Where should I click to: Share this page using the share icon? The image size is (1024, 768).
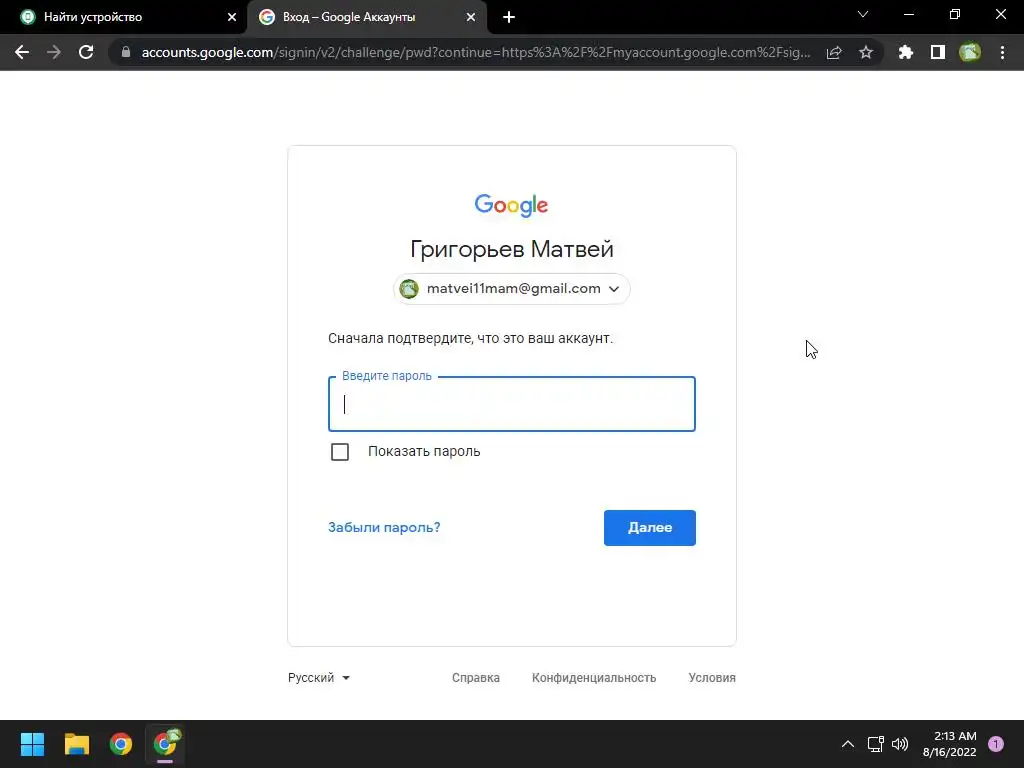(834, 52)
